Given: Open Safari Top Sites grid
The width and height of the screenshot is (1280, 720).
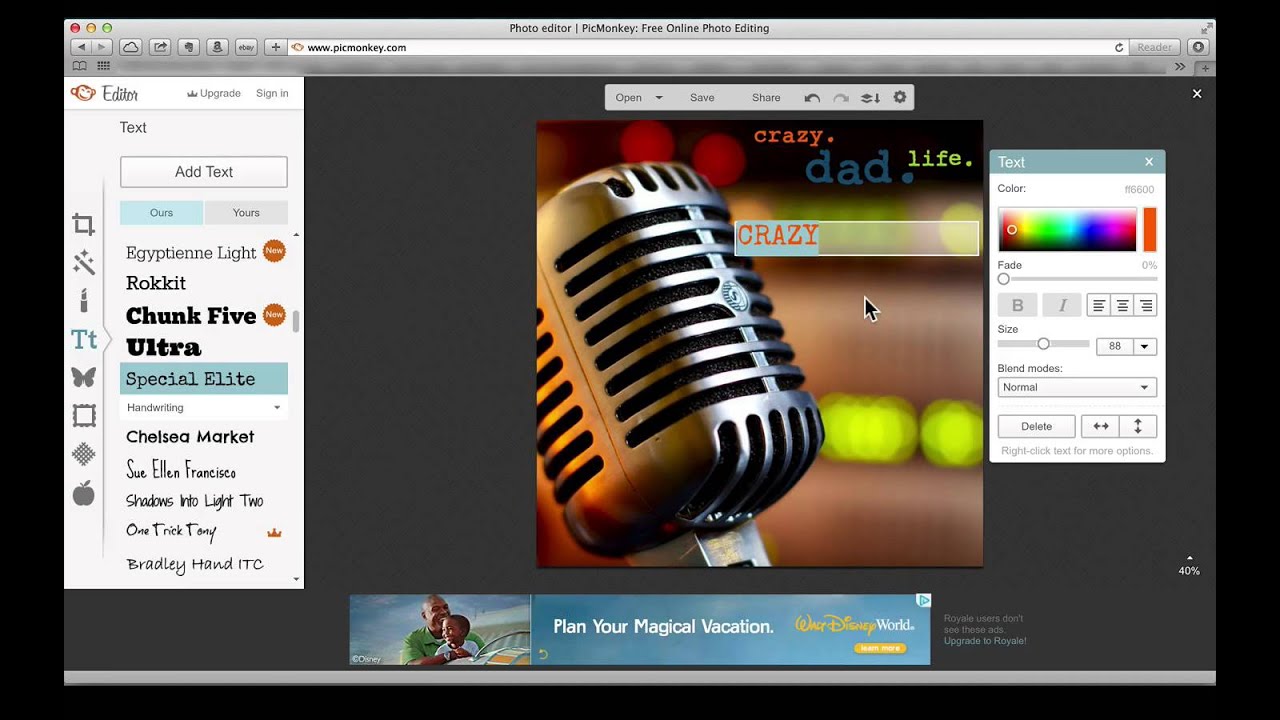Looking at the screenshot, I should click(103, 66).
